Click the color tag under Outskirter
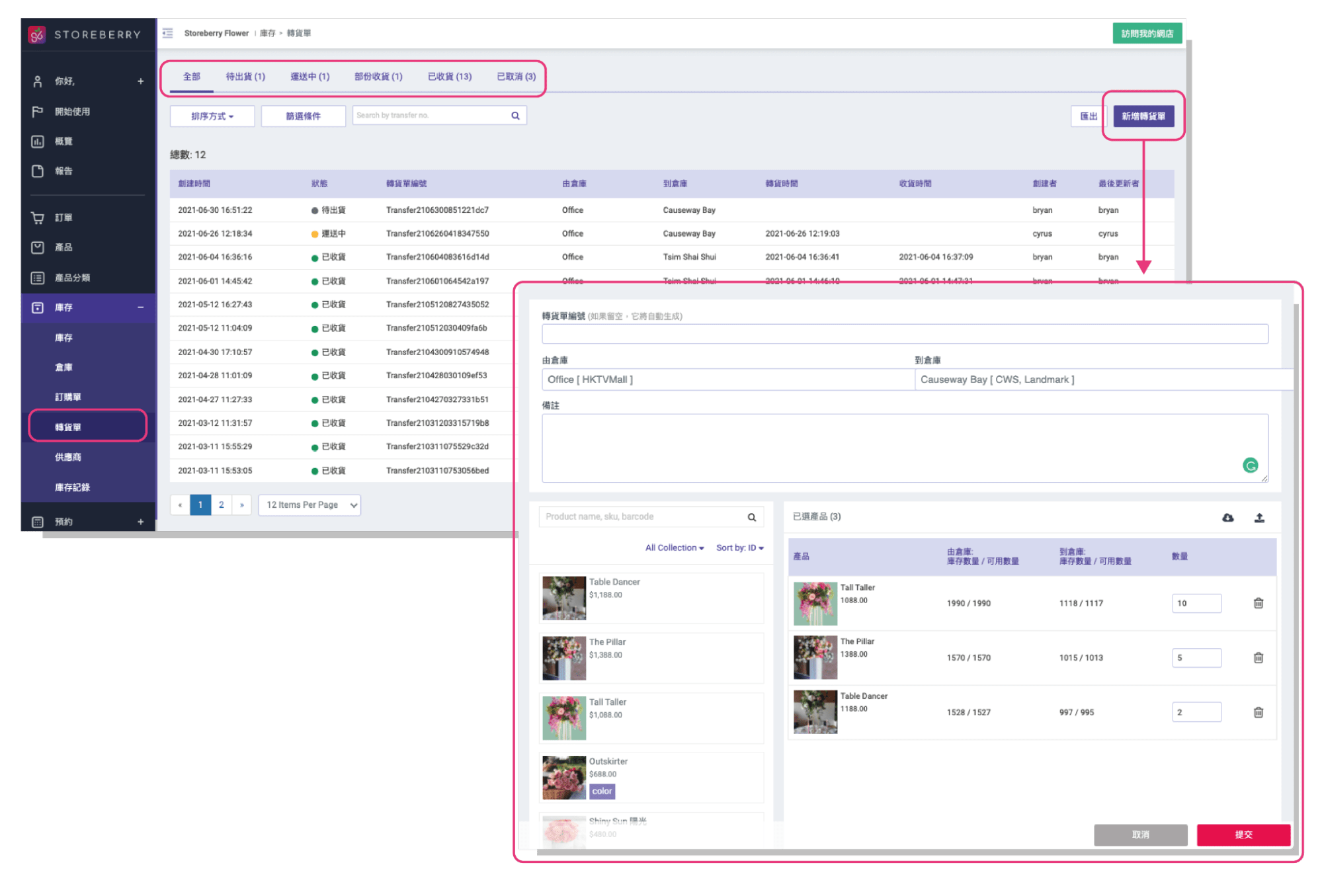 click(602, 792)
